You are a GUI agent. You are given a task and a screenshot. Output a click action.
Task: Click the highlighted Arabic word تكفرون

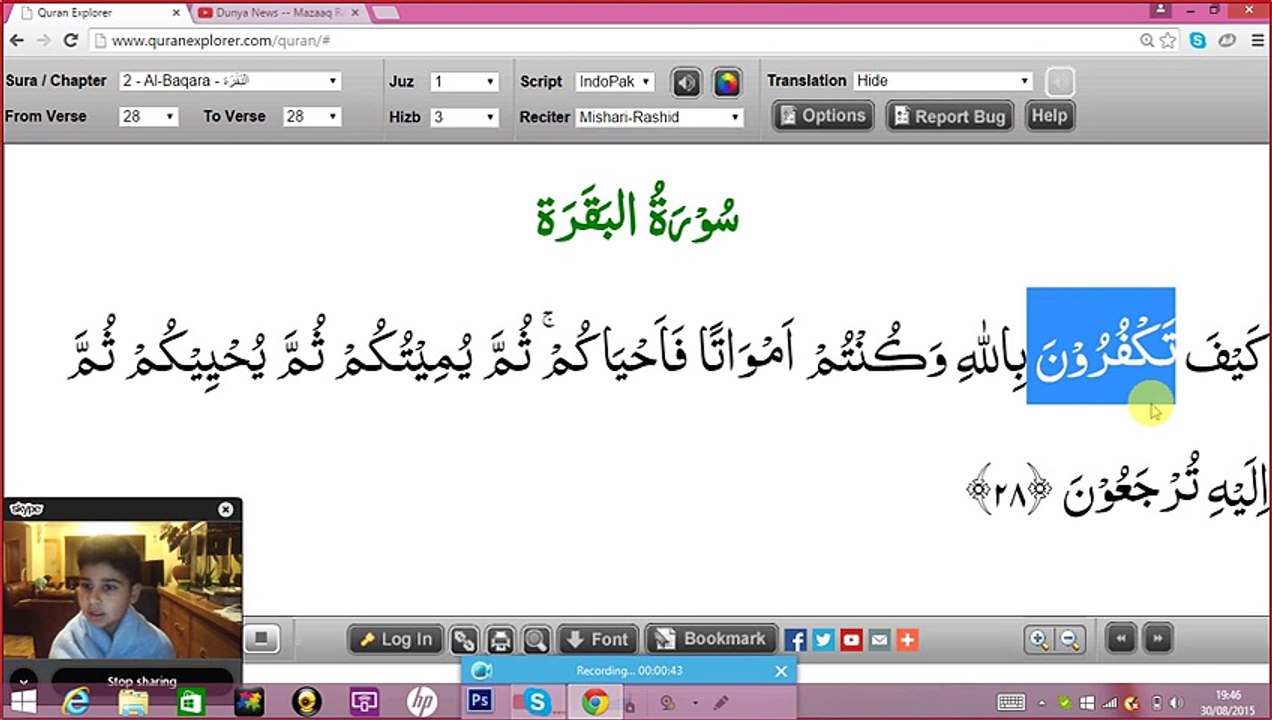tap(1101, 346)
